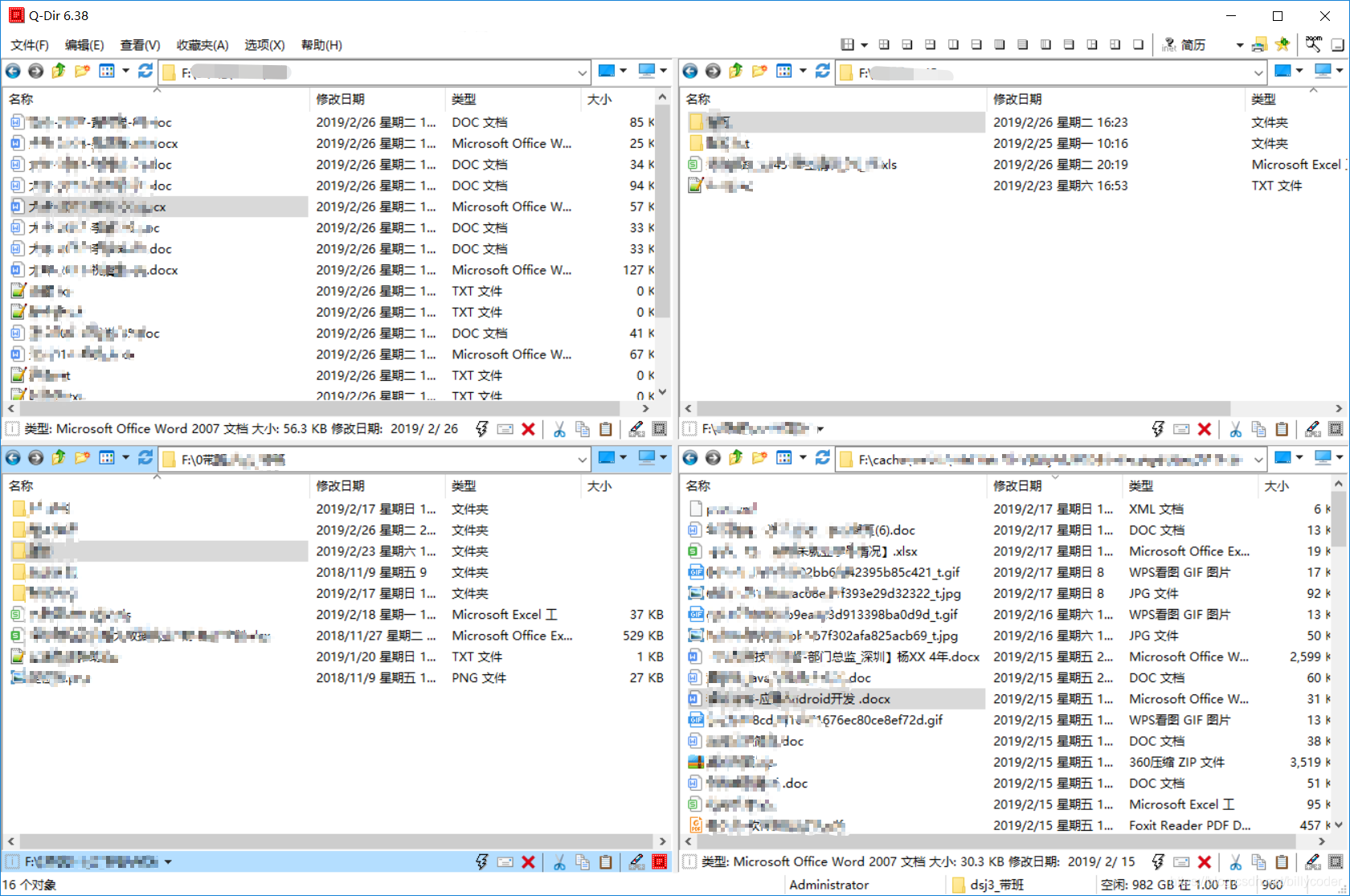Refresh the top-right pane
Screen dimensions: 1350x896
[x=823, y=72]
